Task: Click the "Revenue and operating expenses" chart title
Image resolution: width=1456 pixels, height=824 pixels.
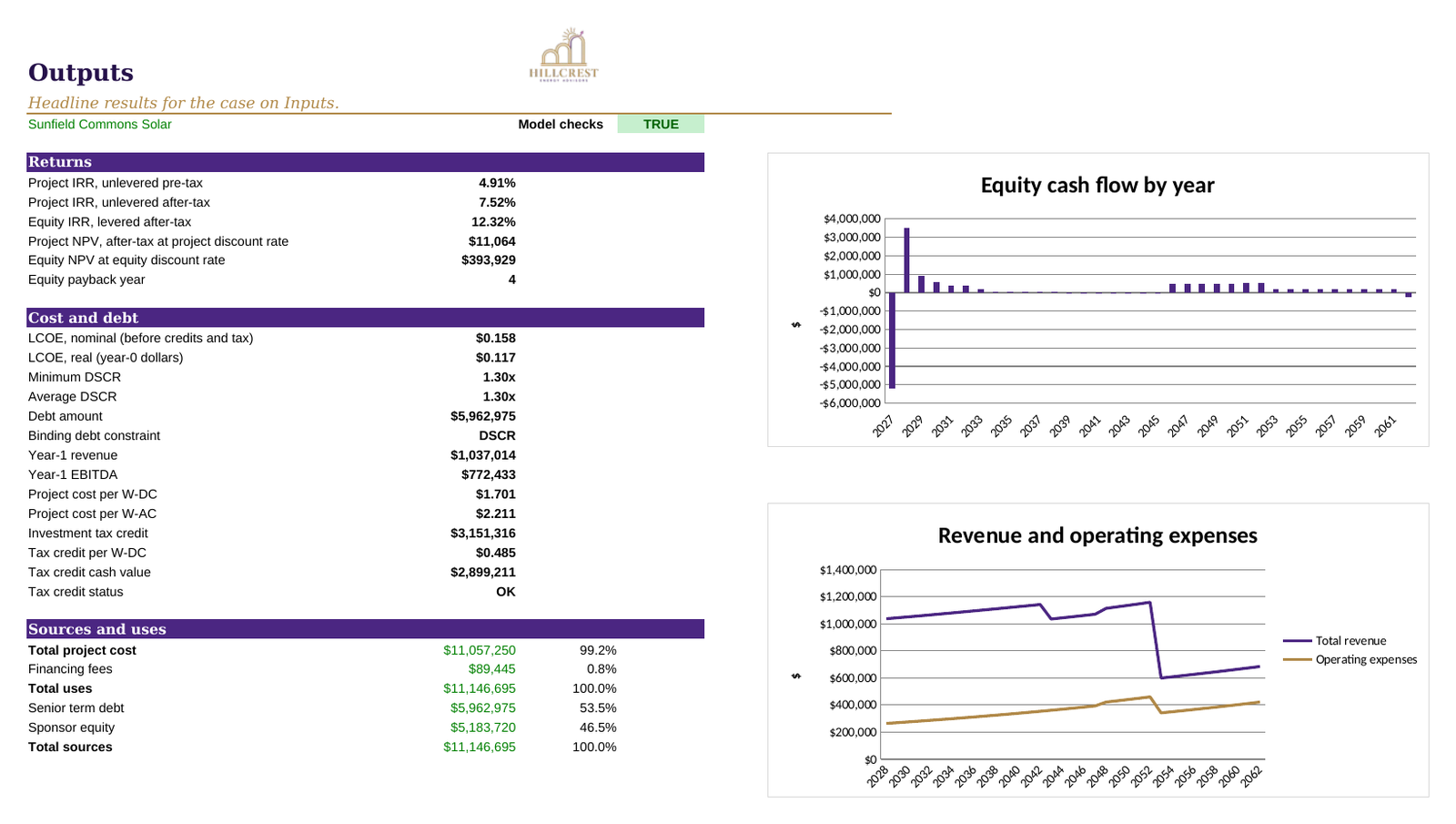Action: pyautogui.click(x=1097, y=535)
